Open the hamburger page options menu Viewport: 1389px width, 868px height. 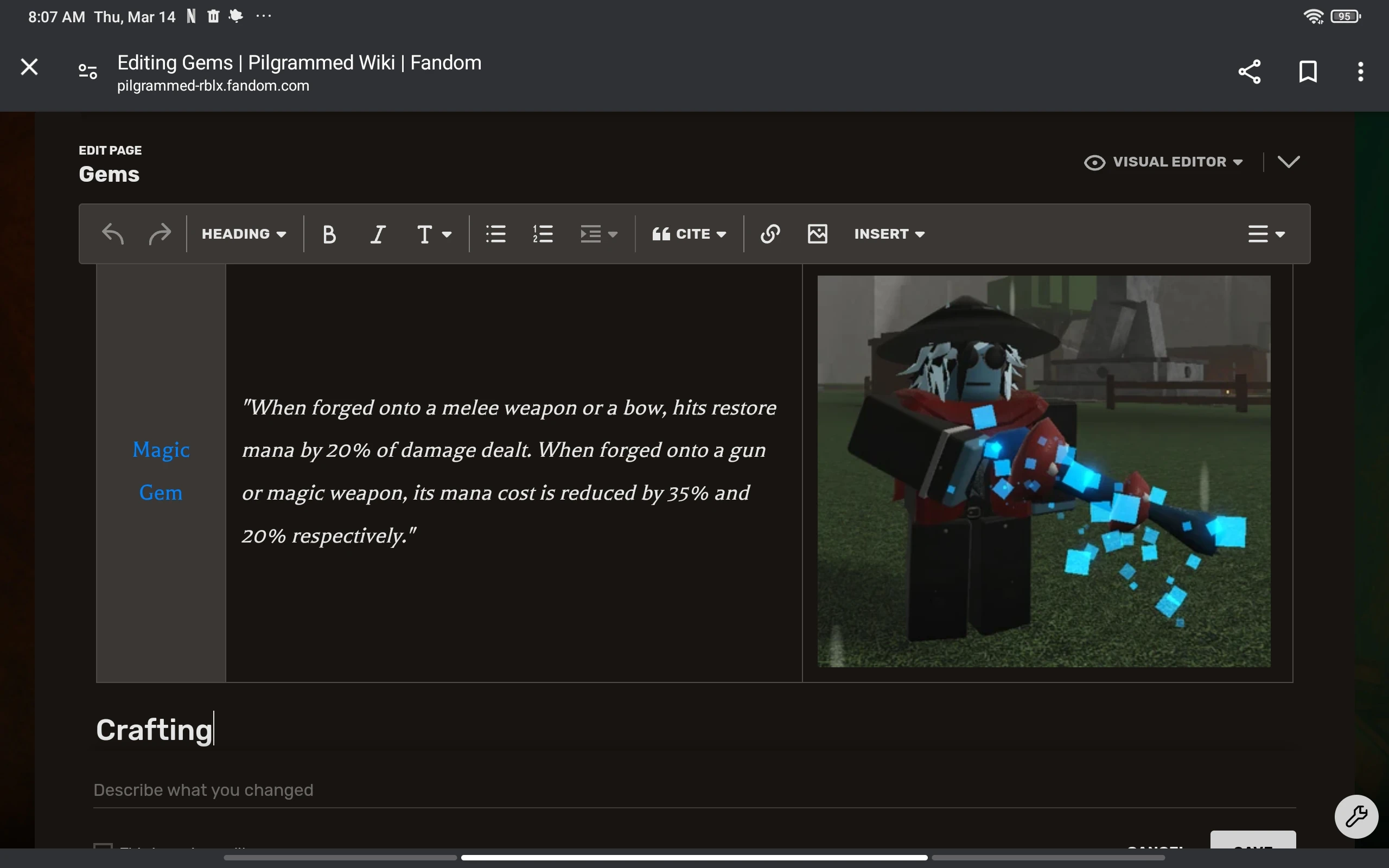1266,234
